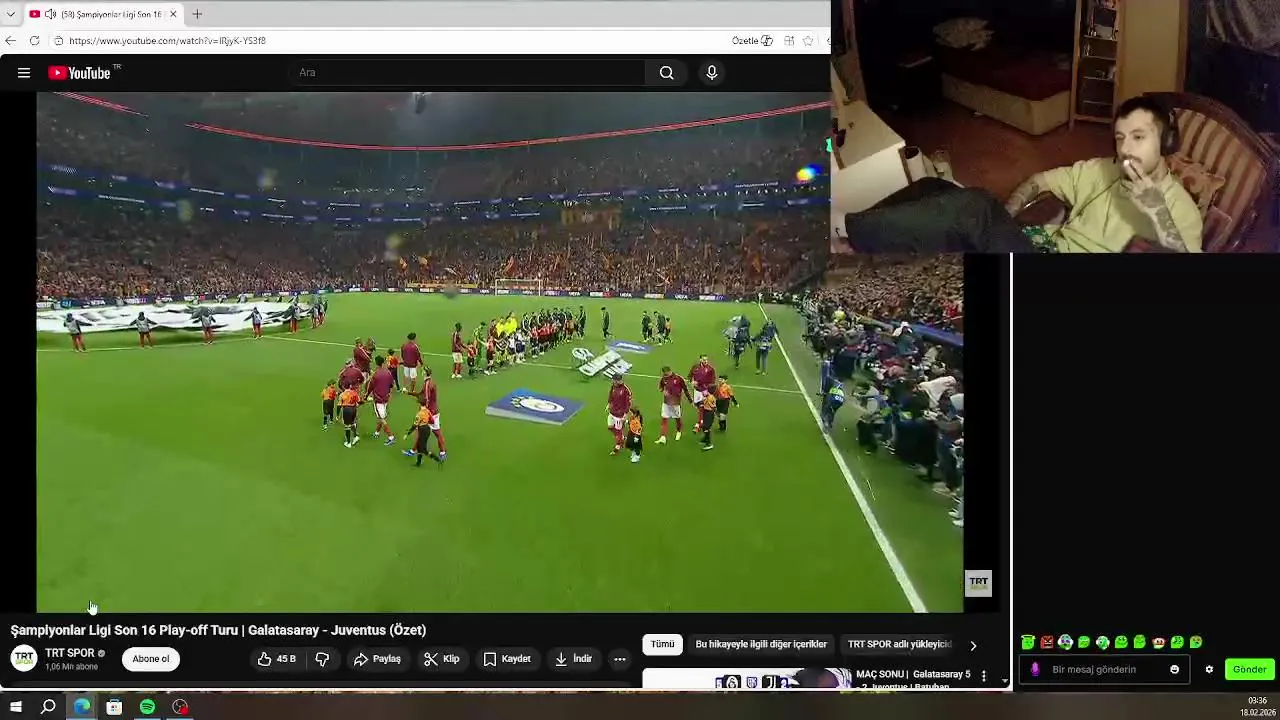Insert the last emote in the row

pos(1196,642)
